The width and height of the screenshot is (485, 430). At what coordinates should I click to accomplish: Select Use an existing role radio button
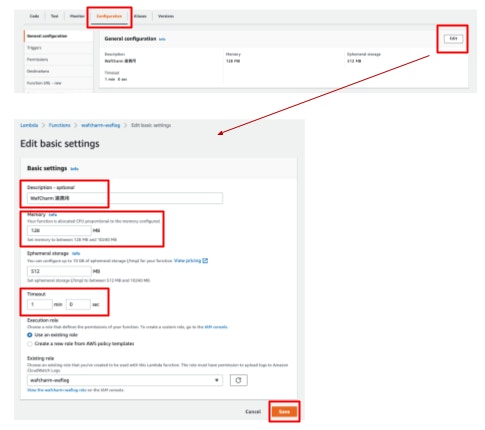(x=30, y=335)
